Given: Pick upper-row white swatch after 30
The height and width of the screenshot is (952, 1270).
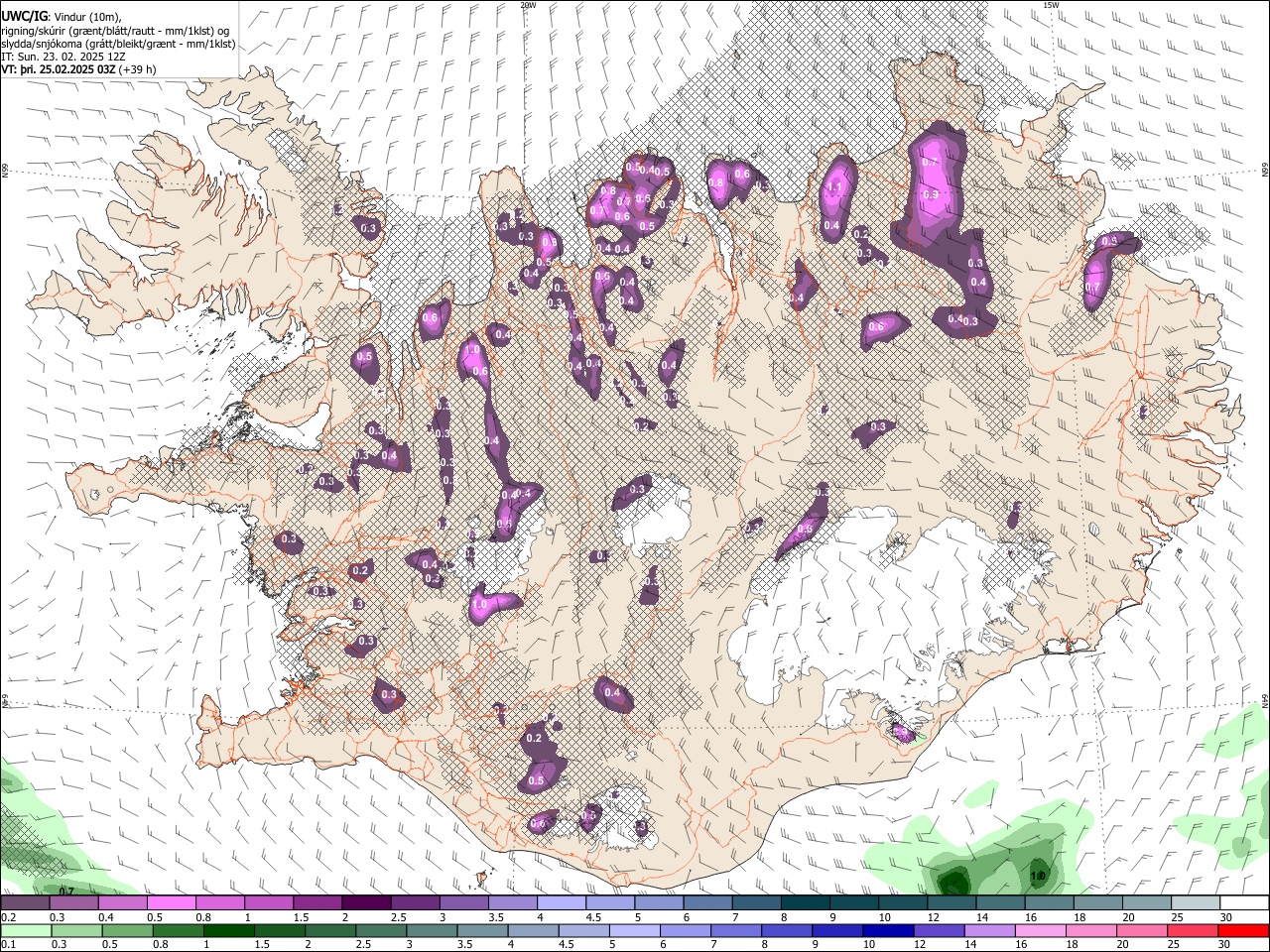Looking at the screenshot, I should (1244, 902).
